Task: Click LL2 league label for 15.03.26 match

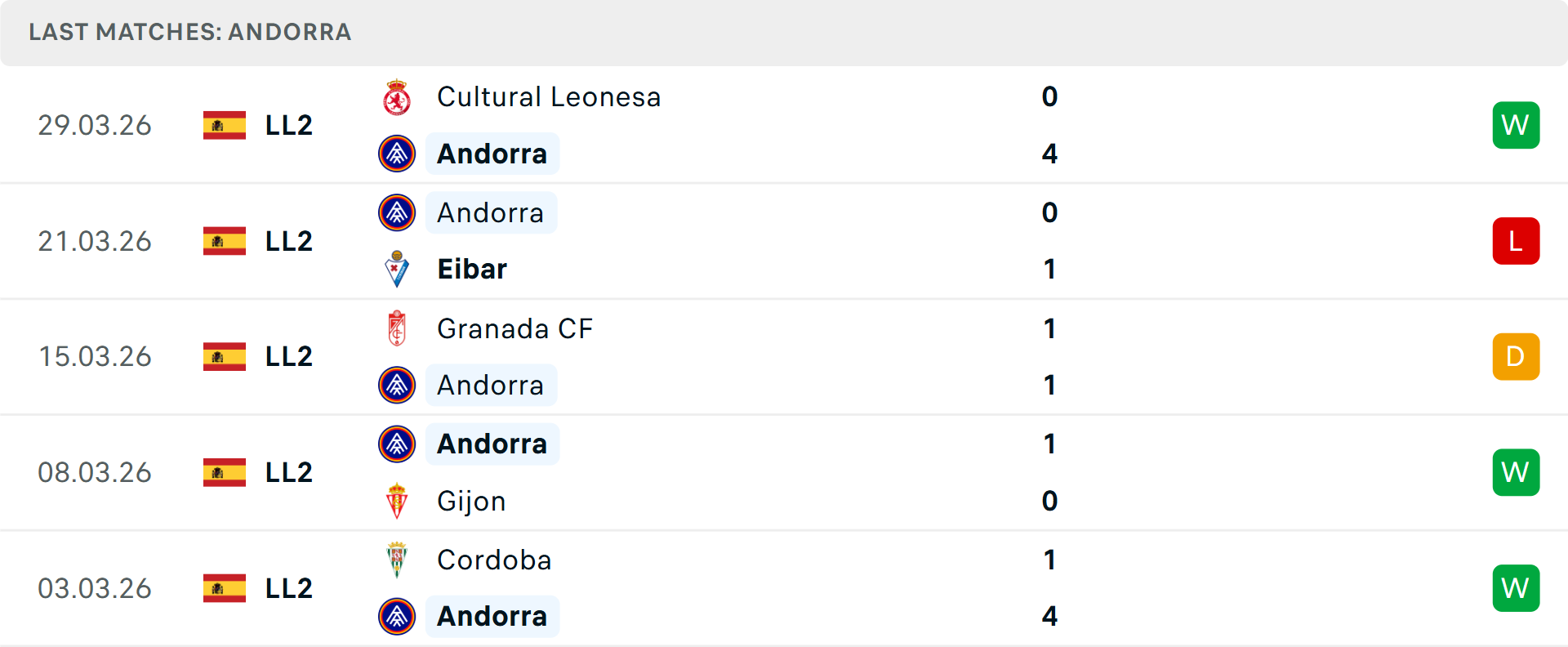Action: (x=289, y=357)
